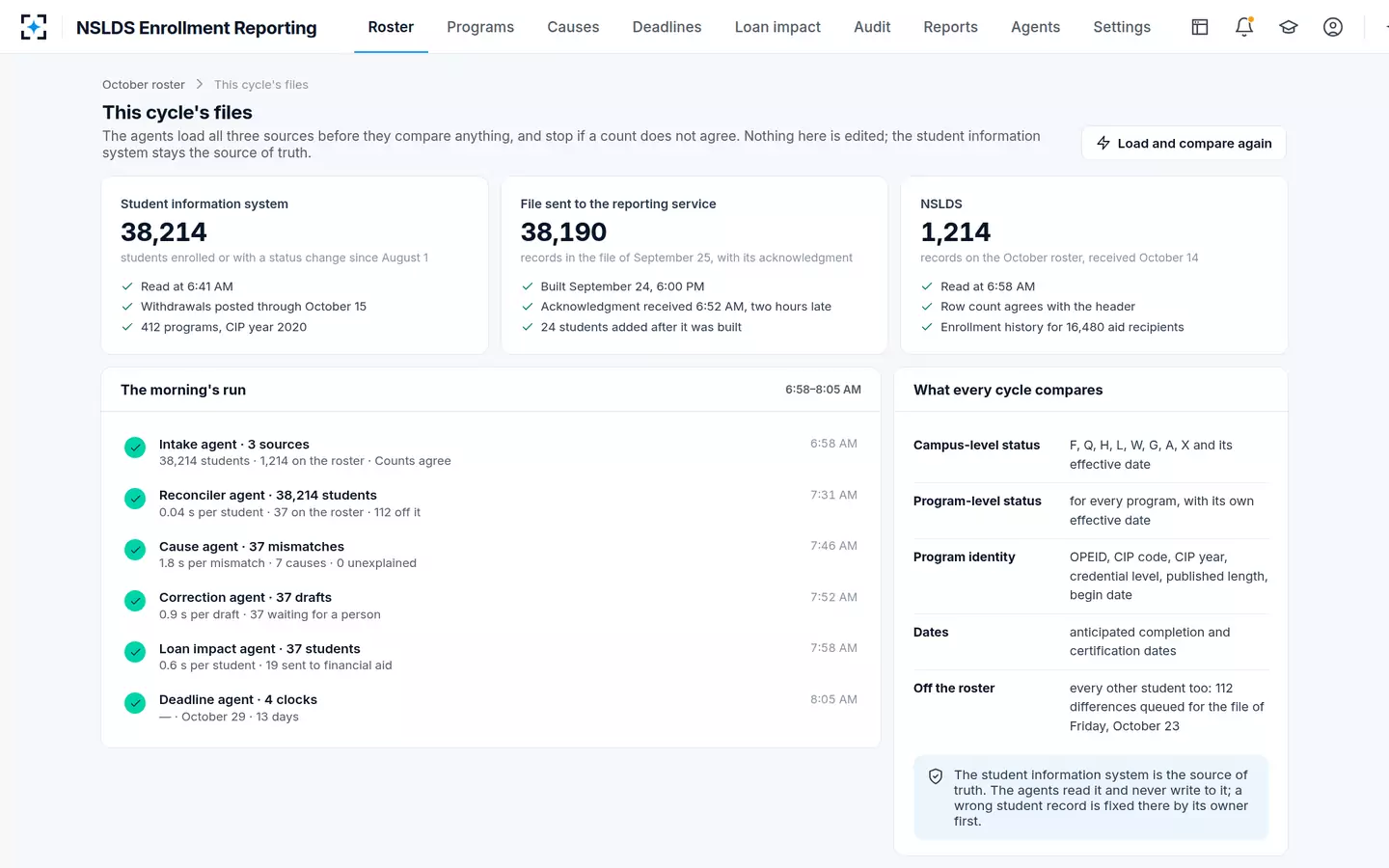Click the shield icon in the source-of-truth note
Image resolution: width=1389 pixels, height=868 pixels.
click(x=936, y=776)
